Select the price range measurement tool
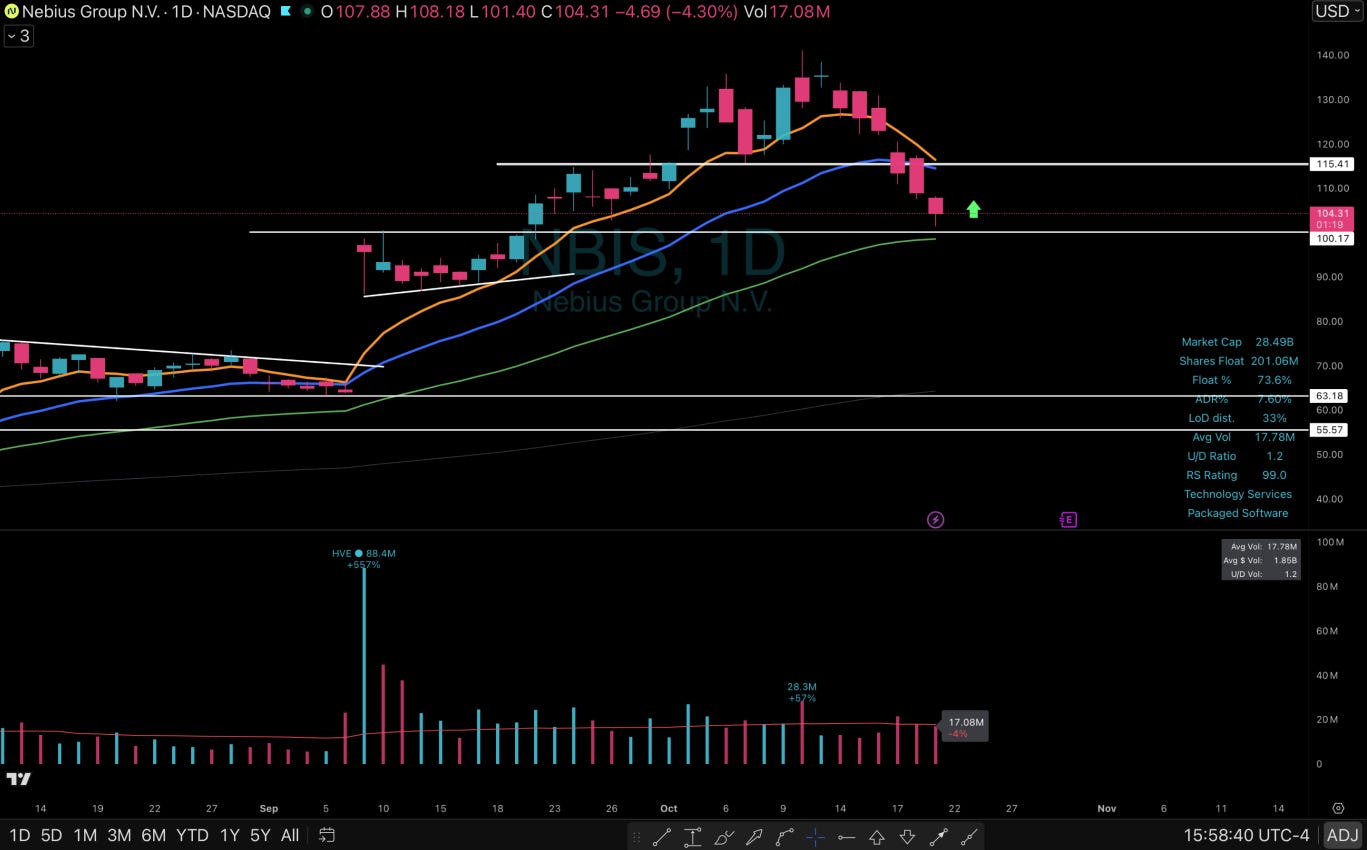Viewport: 1367px width, 850px height. point(693,837)
